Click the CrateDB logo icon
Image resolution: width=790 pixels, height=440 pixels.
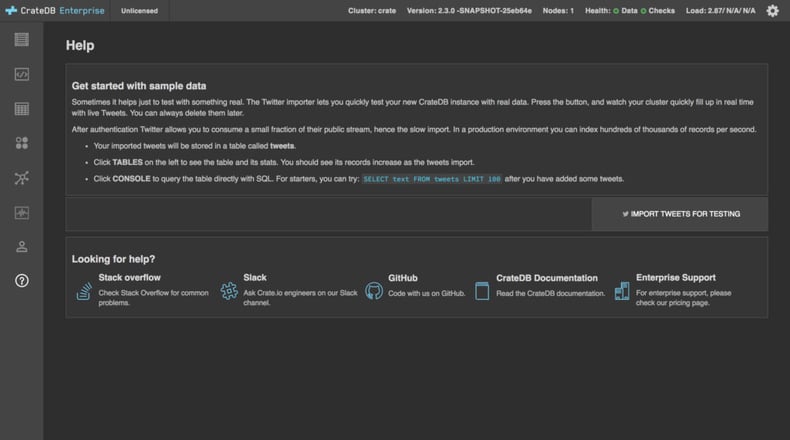click(11, 11)
